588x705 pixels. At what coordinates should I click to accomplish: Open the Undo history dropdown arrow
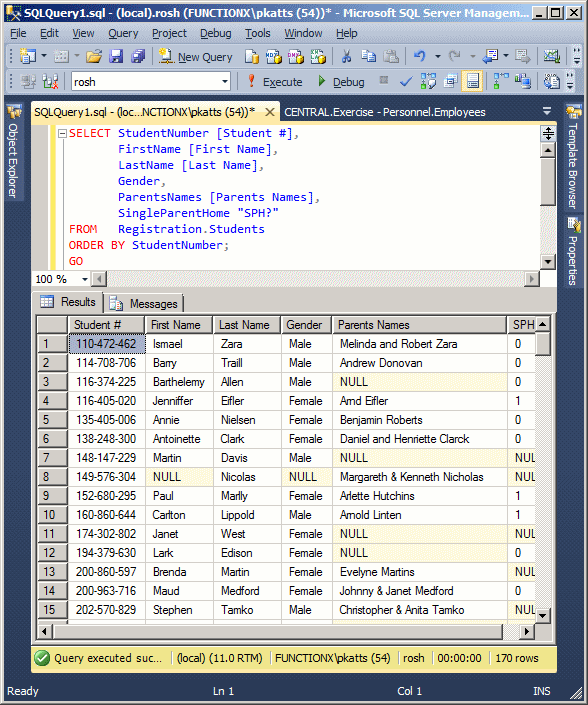point(437,57)
